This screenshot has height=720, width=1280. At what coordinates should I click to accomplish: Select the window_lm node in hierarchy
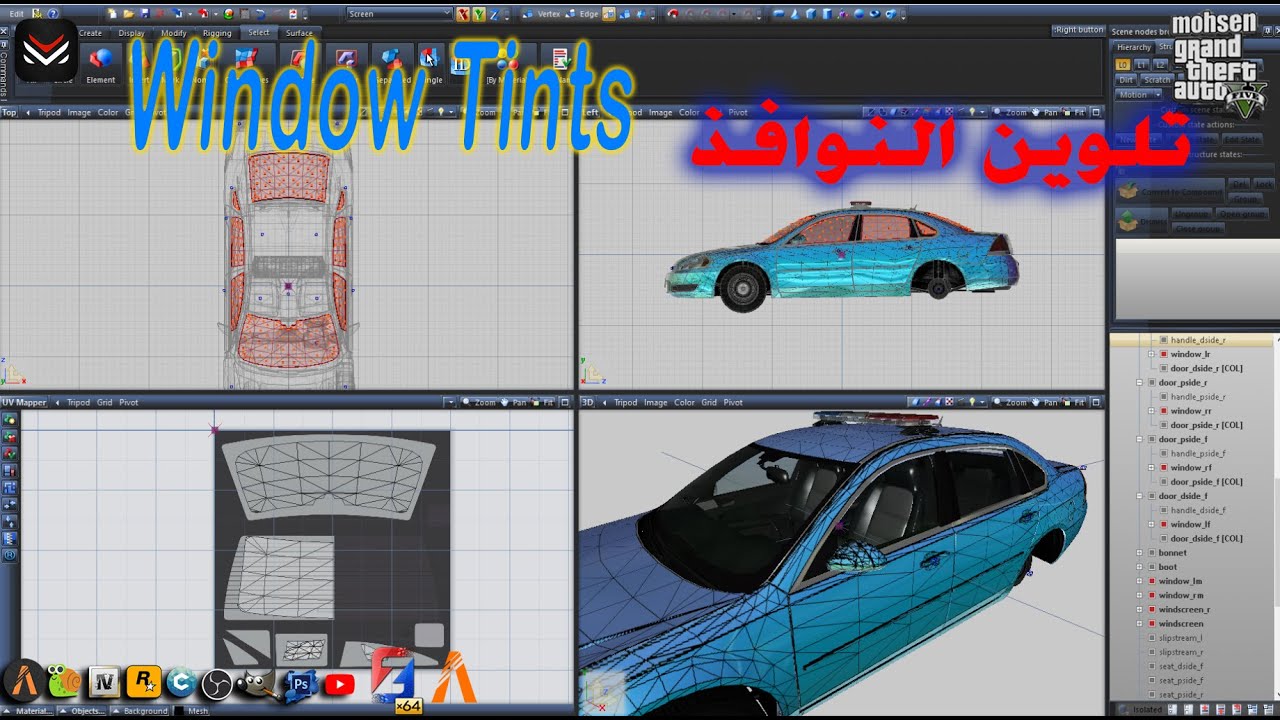1180,581
